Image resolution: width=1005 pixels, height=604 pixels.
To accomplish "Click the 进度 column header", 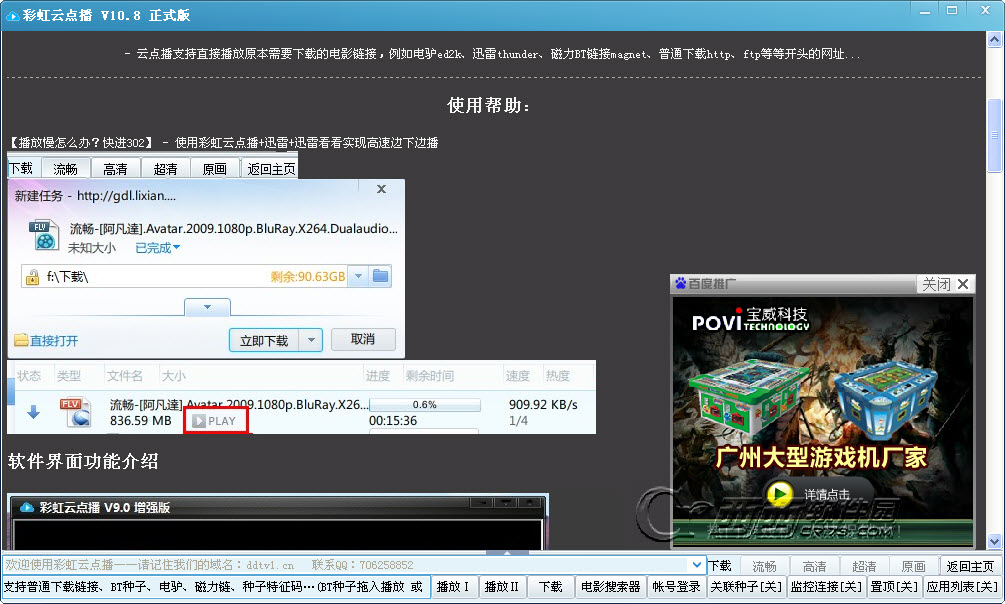I will click(x=378, y=376).
